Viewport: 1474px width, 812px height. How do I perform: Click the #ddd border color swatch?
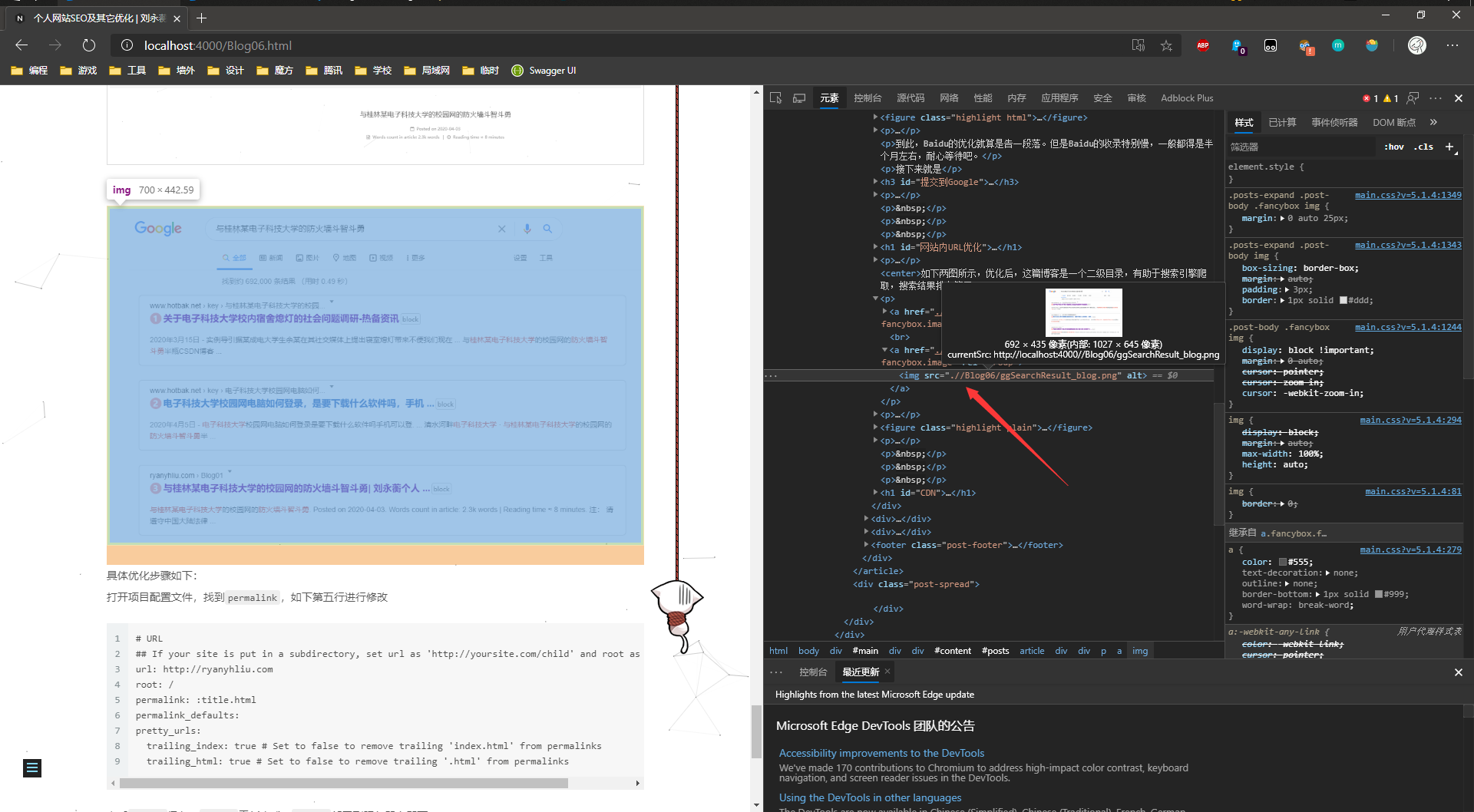1343,300
